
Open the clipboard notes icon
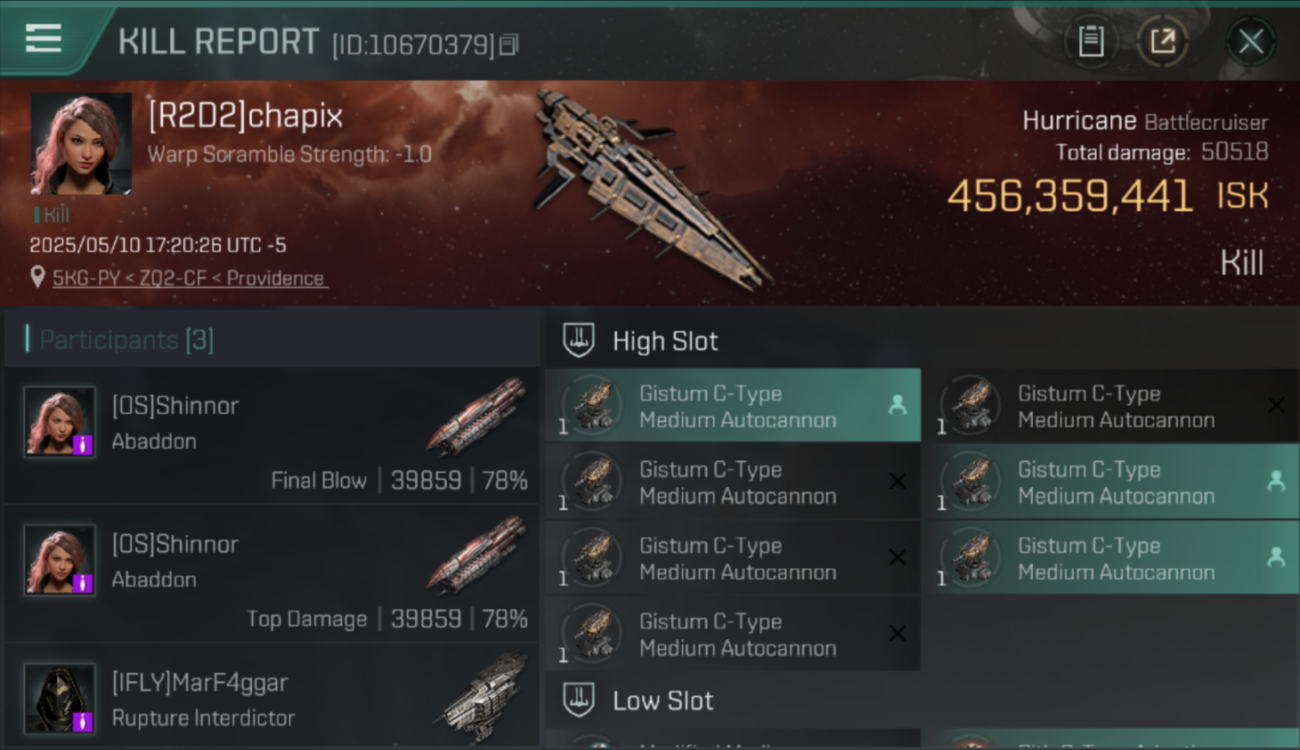[x=1091, y=42]
